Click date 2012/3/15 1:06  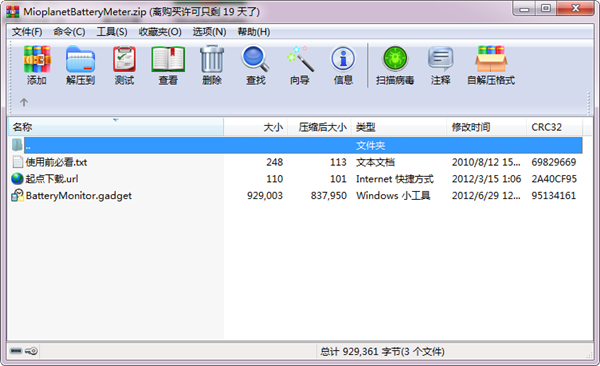[x=486, y=179]
